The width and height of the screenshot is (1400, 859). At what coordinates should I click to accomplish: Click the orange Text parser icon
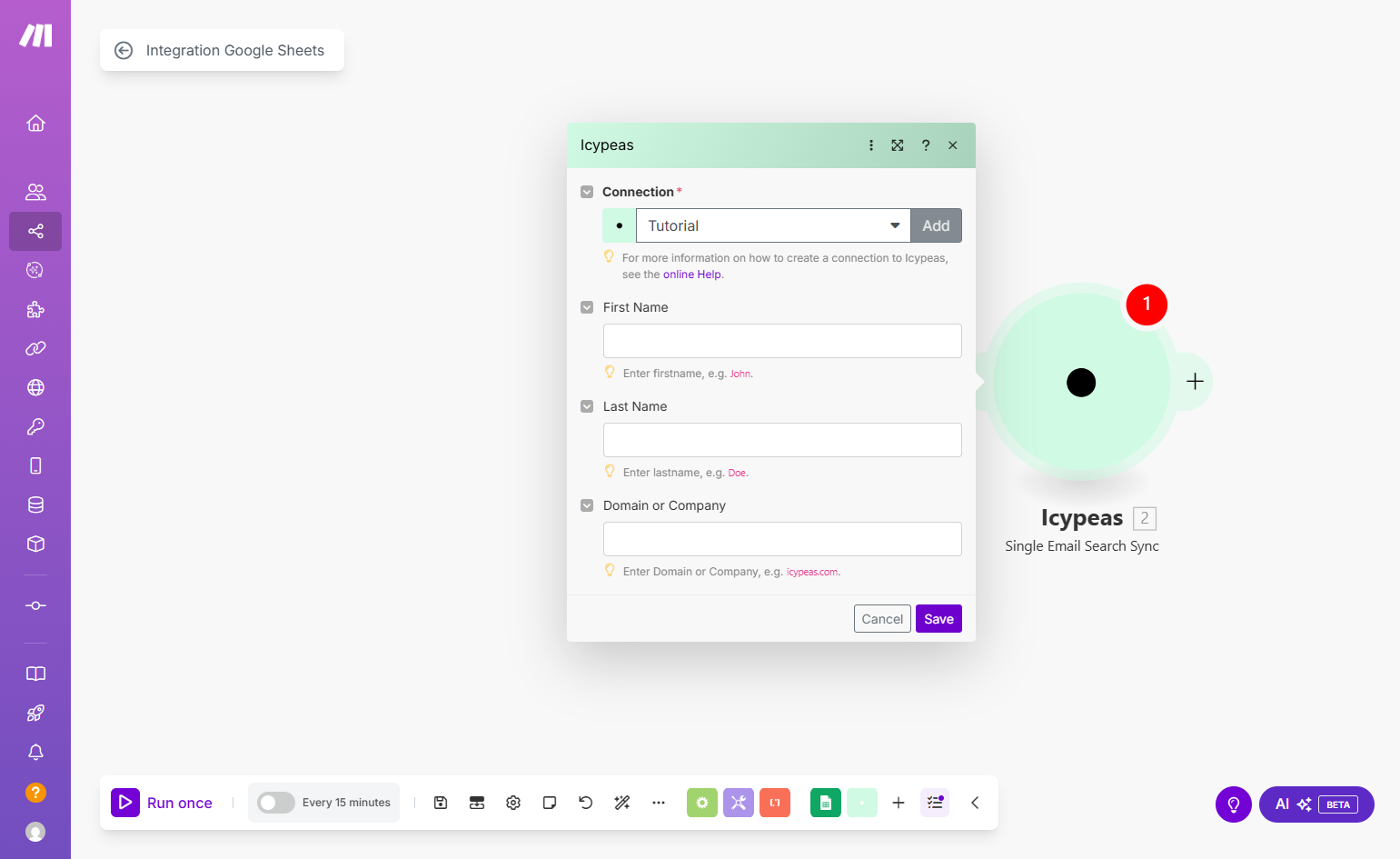pyautogui.click(x=775, y=803)
